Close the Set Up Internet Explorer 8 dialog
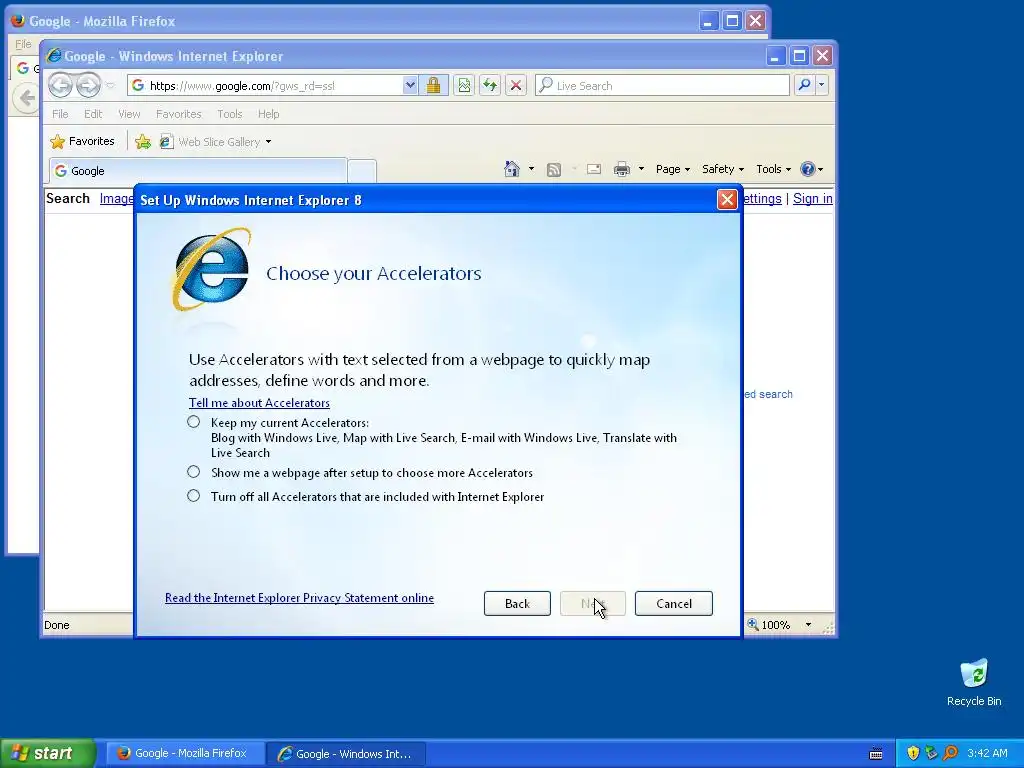Image resolution: width=1024 pixels, height=768 pixels. (727, 199)
